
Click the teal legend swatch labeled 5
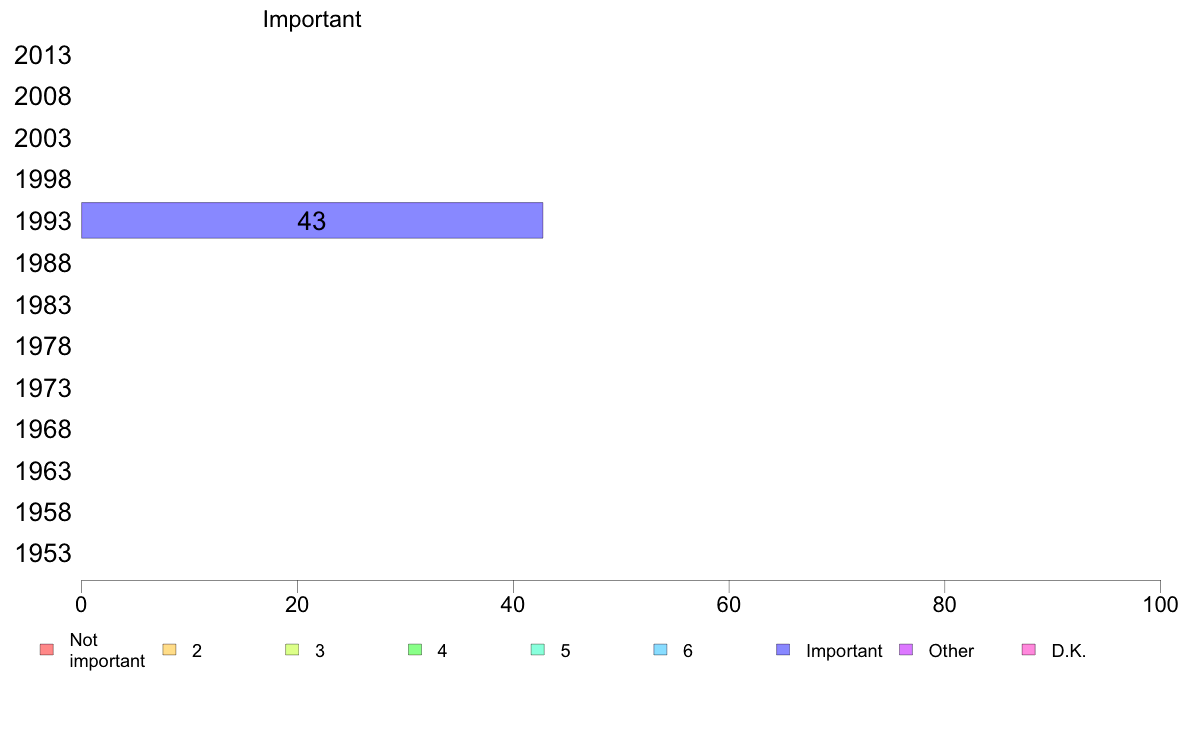(x=538, y=650)
